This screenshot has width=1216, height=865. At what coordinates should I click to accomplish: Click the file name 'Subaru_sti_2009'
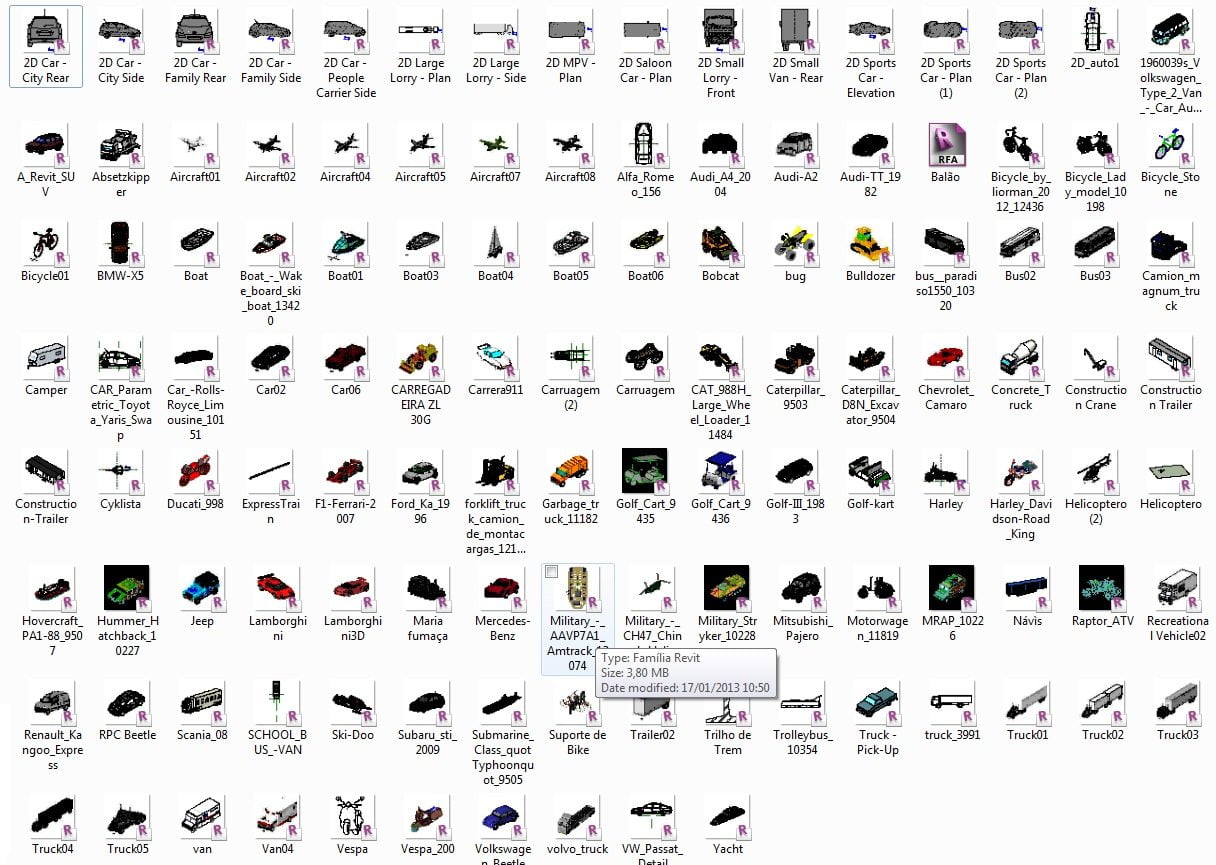[427, 742]
